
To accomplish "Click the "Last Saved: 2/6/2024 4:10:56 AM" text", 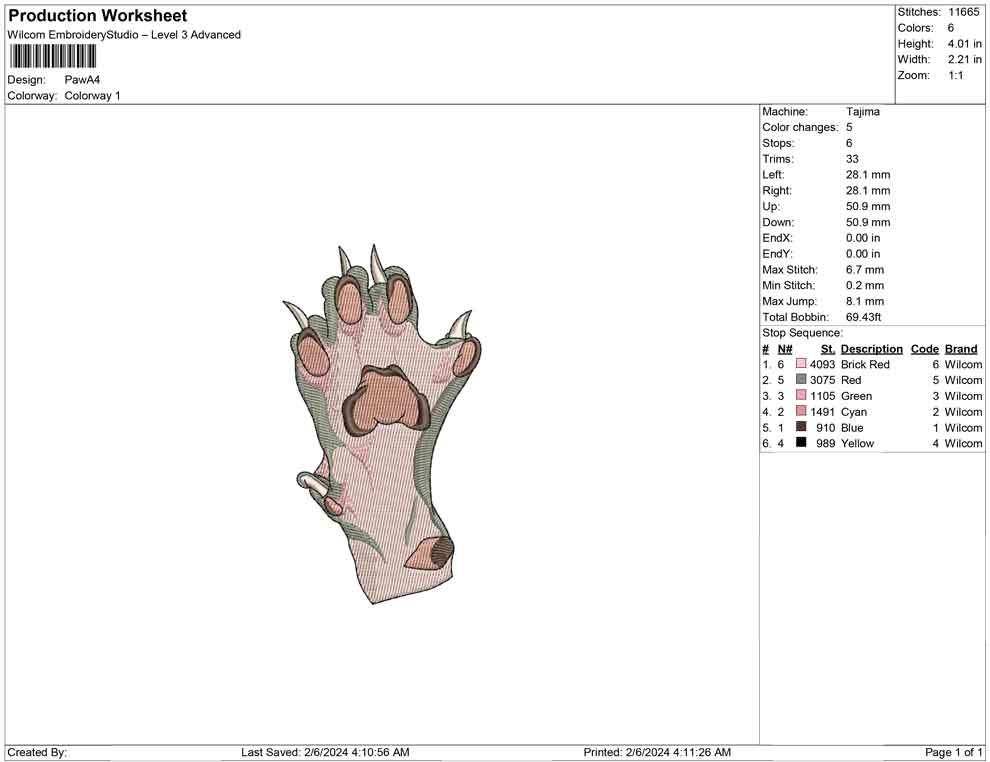I will click(325, 752).
